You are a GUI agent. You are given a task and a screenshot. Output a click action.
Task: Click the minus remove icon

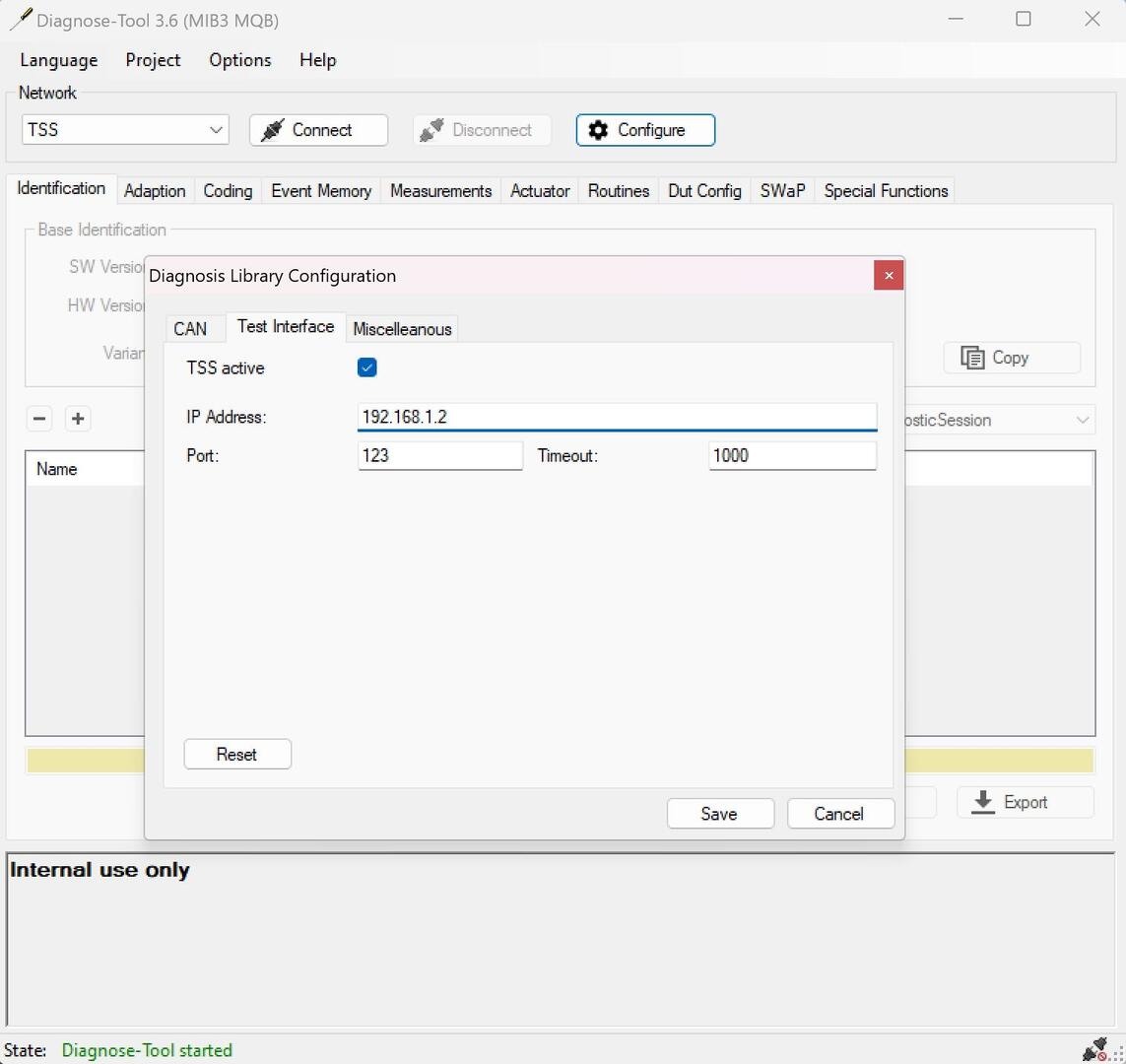[x=39, y=419]
